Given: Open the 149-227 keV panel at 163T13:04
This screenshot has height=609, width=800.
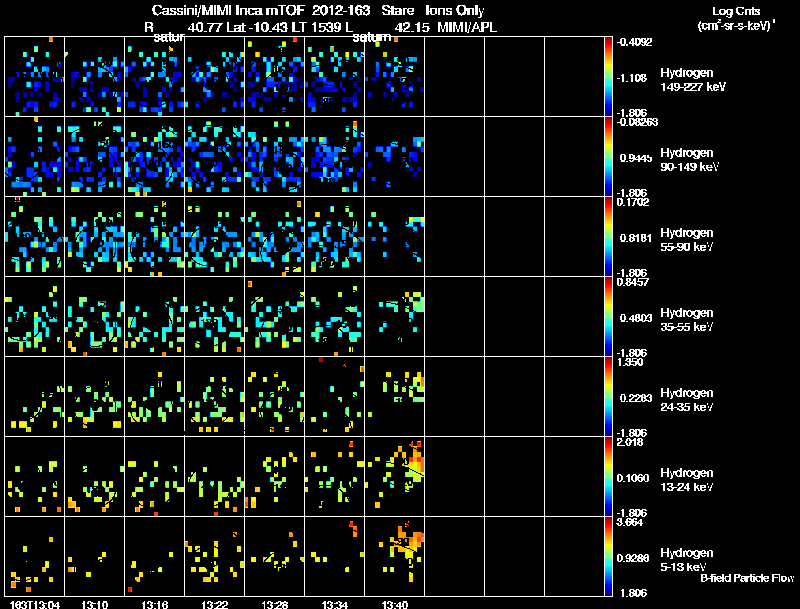Looking at the screenshot, I should pos(35,77).
